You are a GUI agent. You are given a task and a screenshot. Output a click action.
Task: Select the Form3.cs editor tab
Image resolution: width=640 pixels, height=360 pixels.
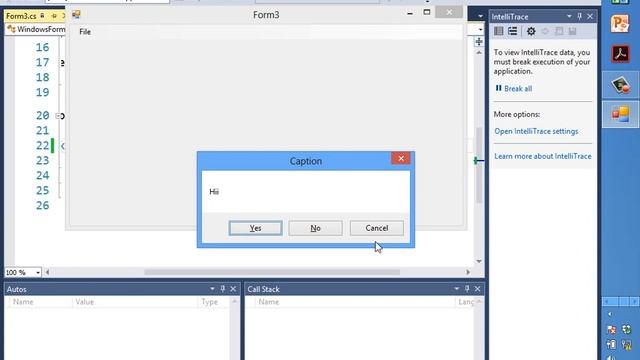[x=21, y=16]
